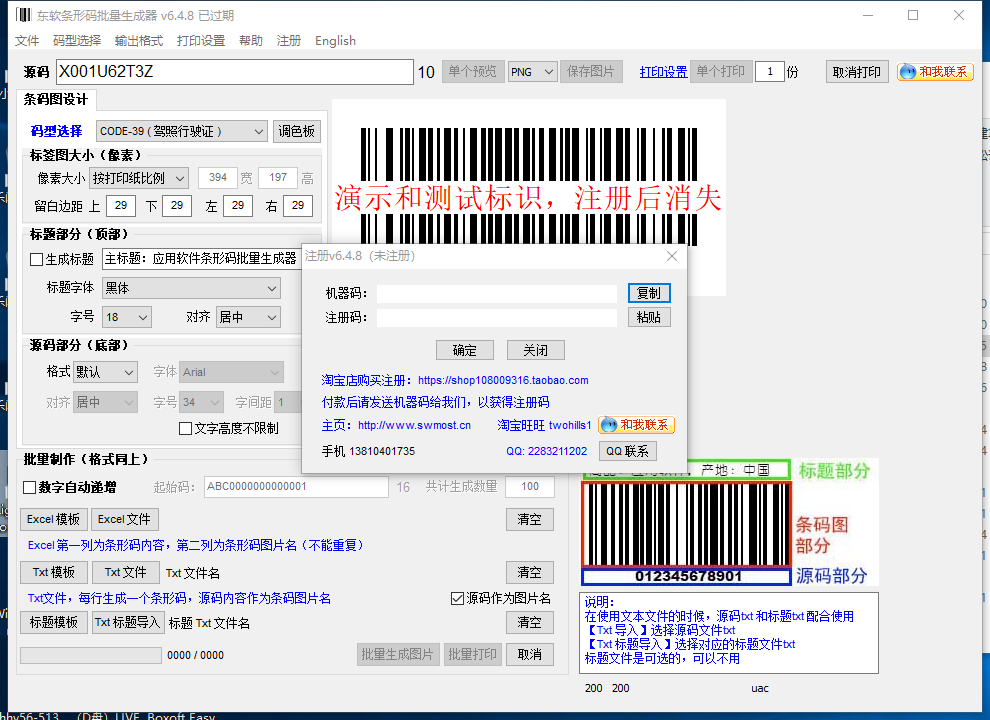The height and width of the screenshot is (720, 990).
Task: Click the 和我联系 icon button in registration dialog
Action: pyautogui.click(x=636, y=425)
